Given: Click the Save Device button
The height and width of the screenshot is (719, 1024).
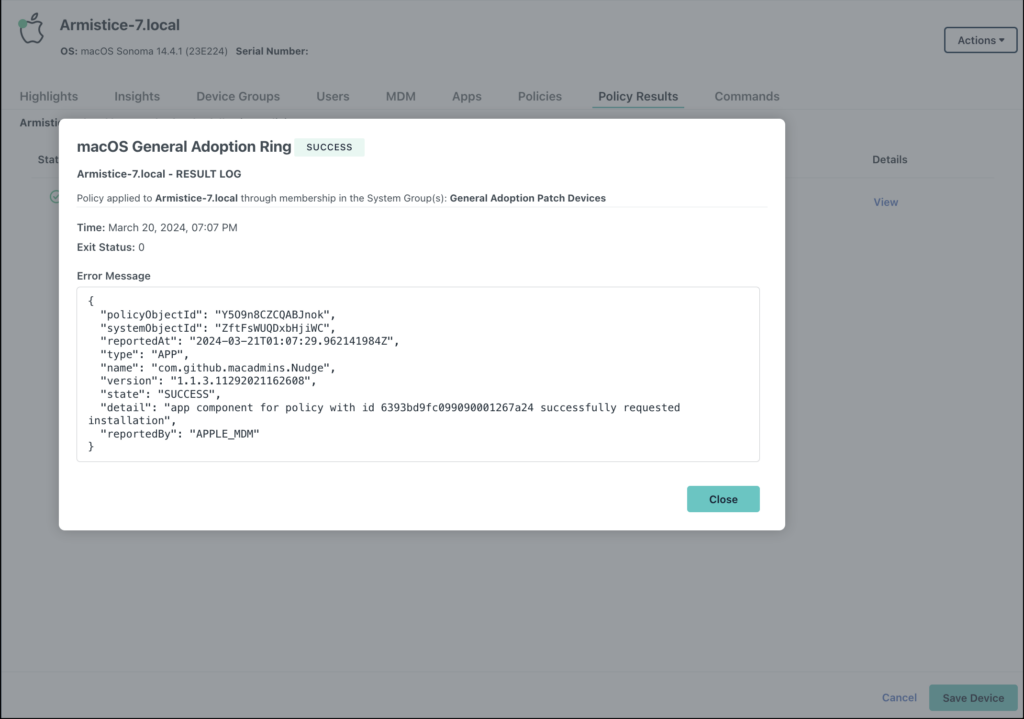Looking at the screenshot, I should tap(972, 697).
